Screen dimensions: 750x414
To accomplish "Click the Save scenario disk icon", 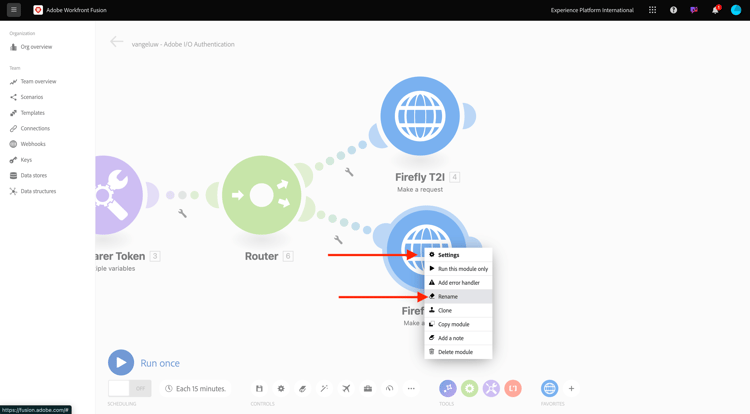I will (x=259, y=389).
